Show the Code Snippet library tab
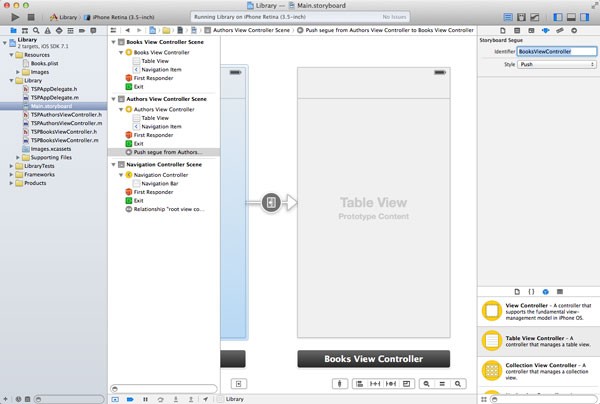The width and height of the screenshot is (600, 404). pyautogui.click(x=531, y=292)
